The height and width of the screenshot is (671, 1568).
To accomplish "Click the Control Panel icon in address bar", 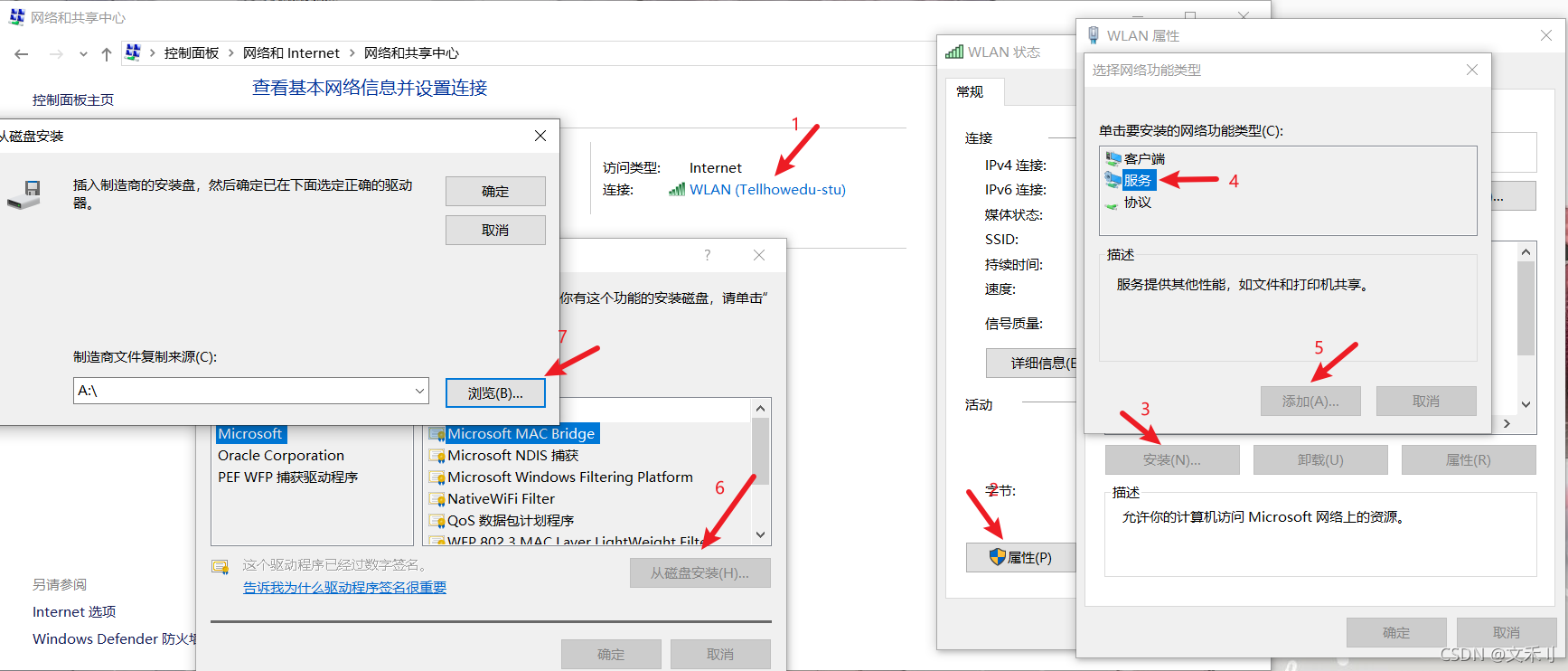I will click(x=133, y=52).
